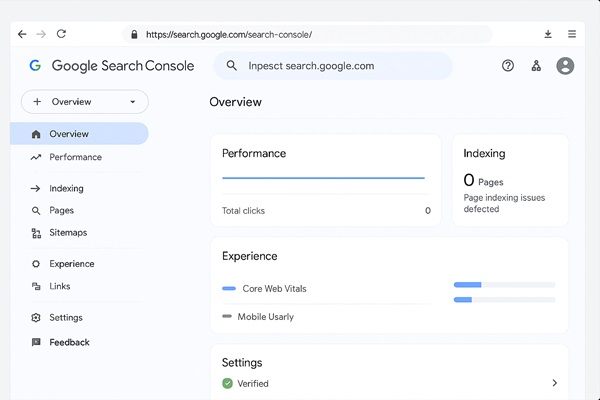600x400 pixels.
Task: Go to Pages in the sidebar
Action: tap(61, 210)
